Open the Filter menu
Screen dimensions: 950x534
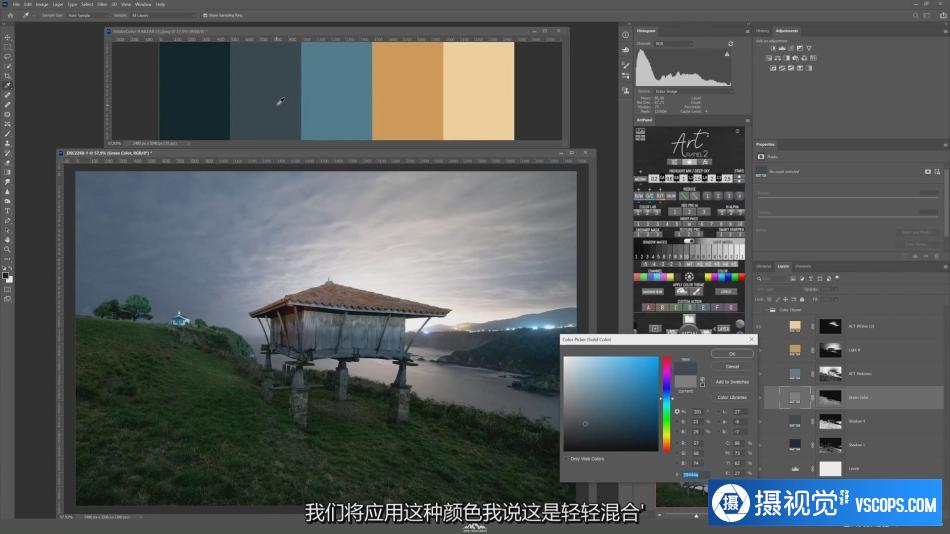pyautogui.click(x=102, y=4)
